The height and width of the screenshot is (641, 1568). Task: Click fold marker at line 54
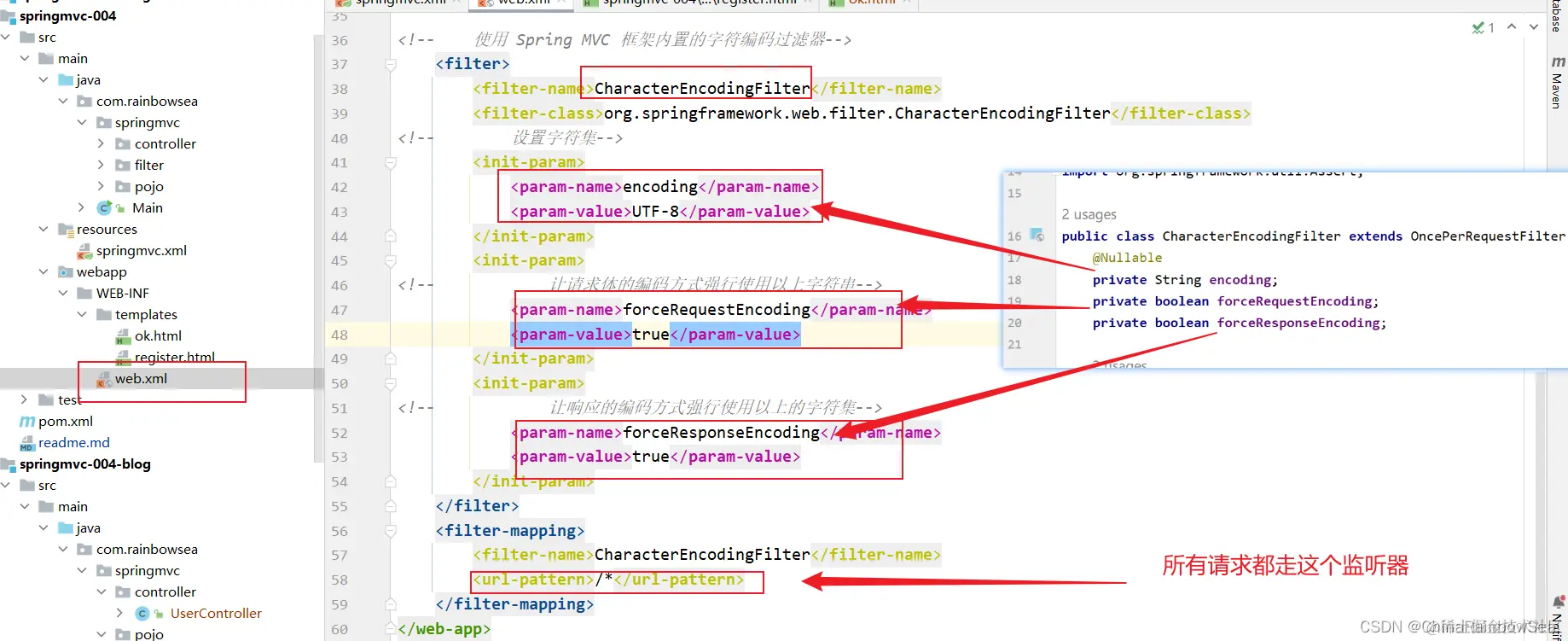[x=390, y=481]
